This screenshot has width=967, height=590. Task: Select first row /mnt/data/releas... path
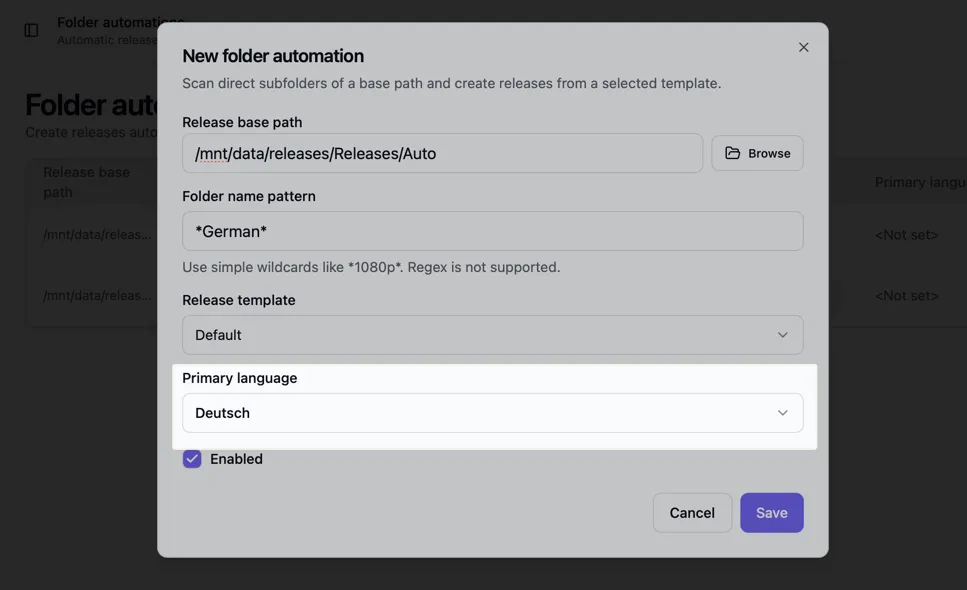tap(97, 235)
